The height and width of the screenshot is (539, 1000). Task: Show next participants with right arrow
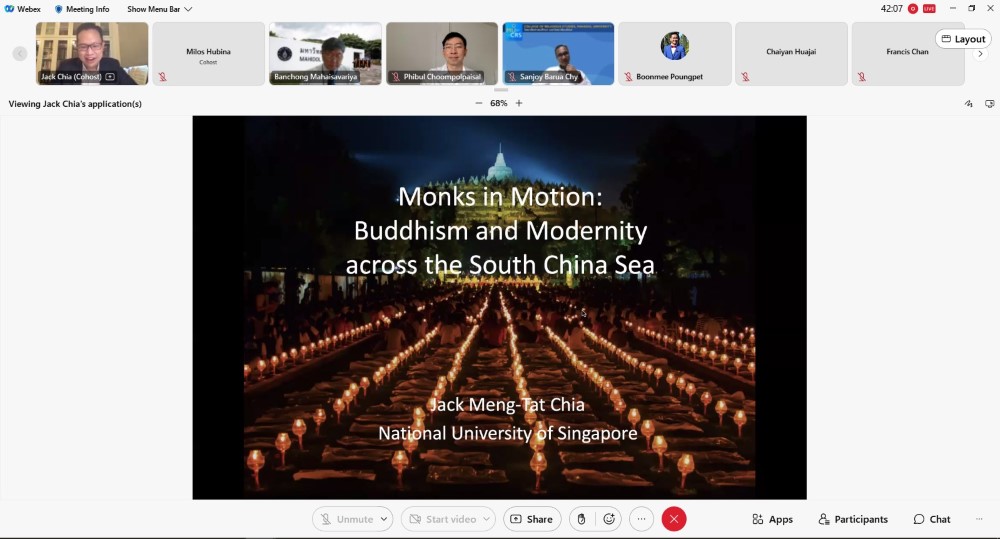tap(980, 54)
